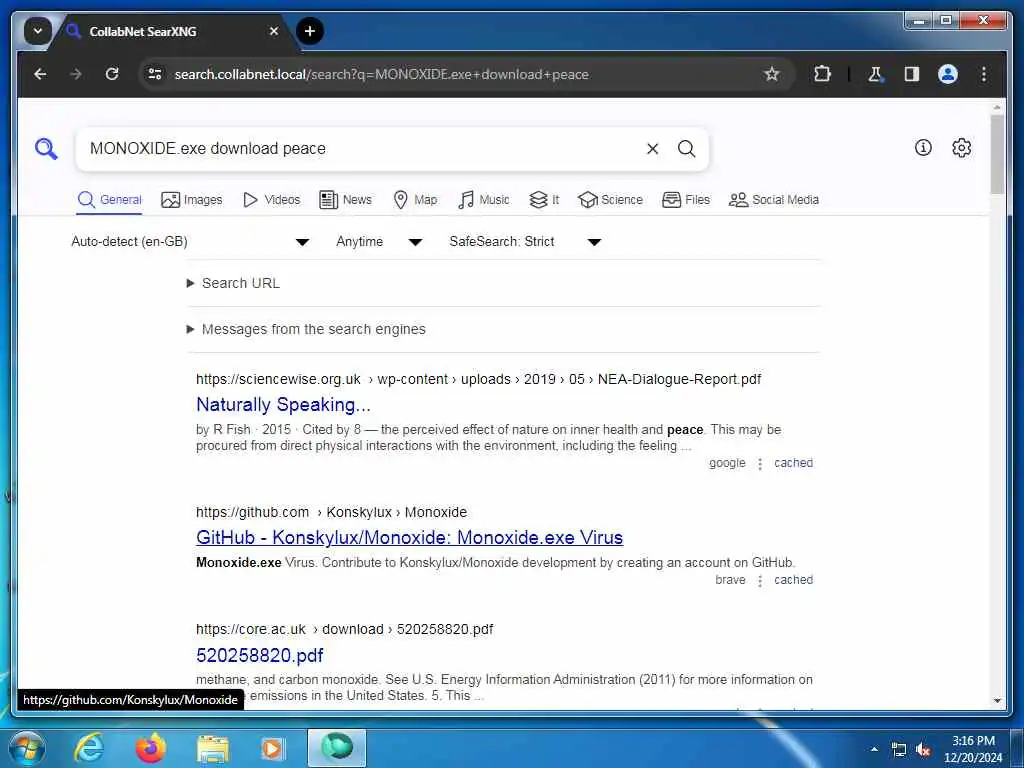Close the CollabNet SearXNG tab
Image resolution: width=1024 pixels, height=768 pixels.
[274, 31]
